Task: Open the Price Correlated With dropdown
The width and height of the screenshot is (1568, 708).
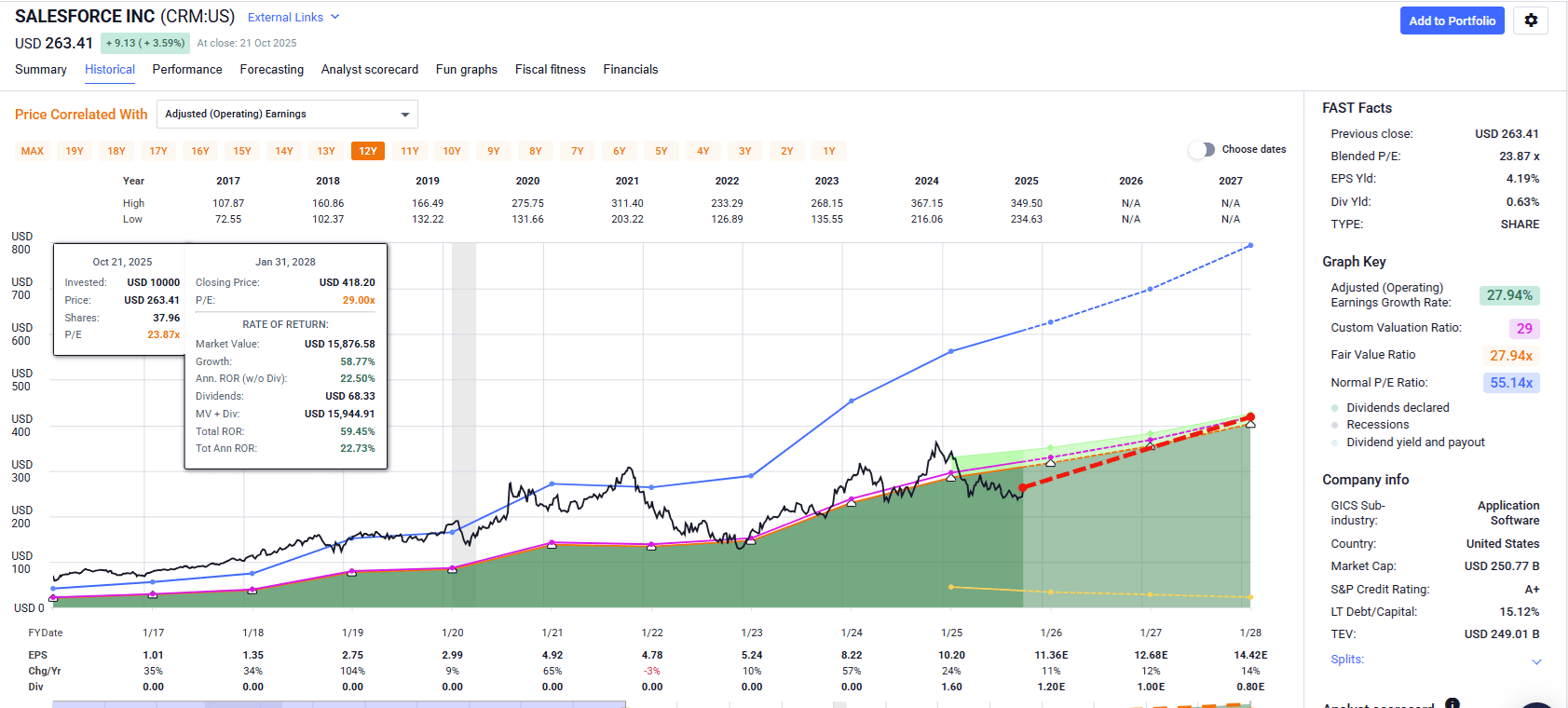Action: 287,114
